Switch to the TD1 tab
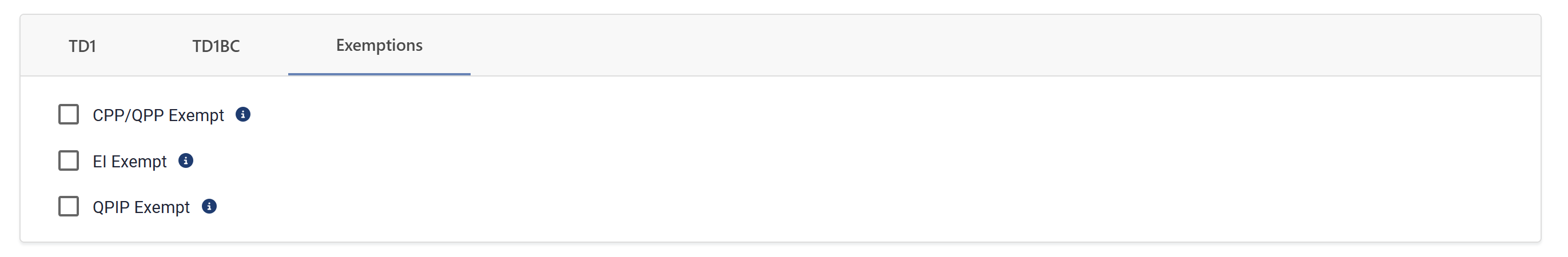 (82, 46)
